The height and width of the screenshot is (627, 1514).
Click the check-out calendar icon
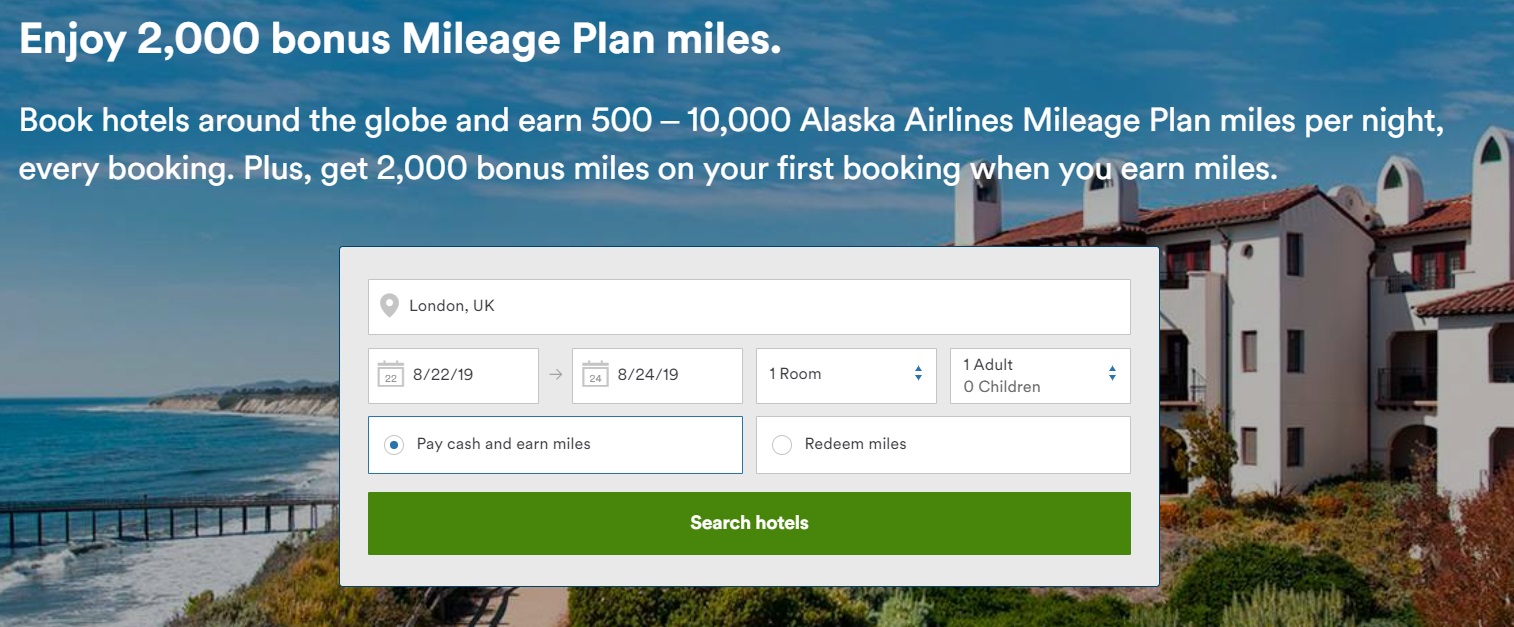(595, 374)
